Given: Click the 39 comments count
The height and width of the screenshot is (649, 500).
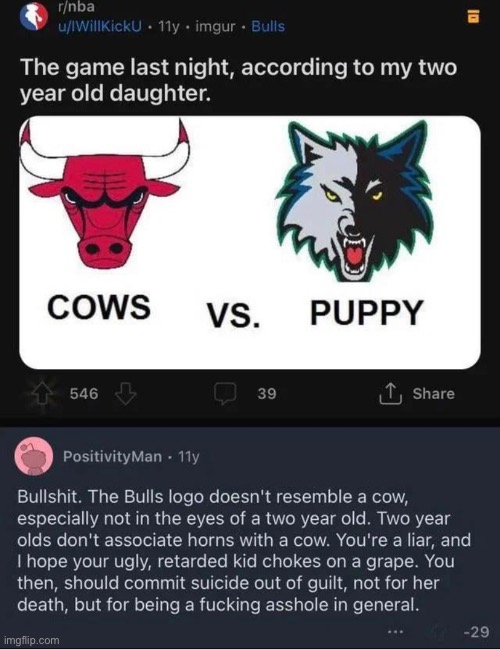Looking at the screenshot, I should tap(267, 393).
